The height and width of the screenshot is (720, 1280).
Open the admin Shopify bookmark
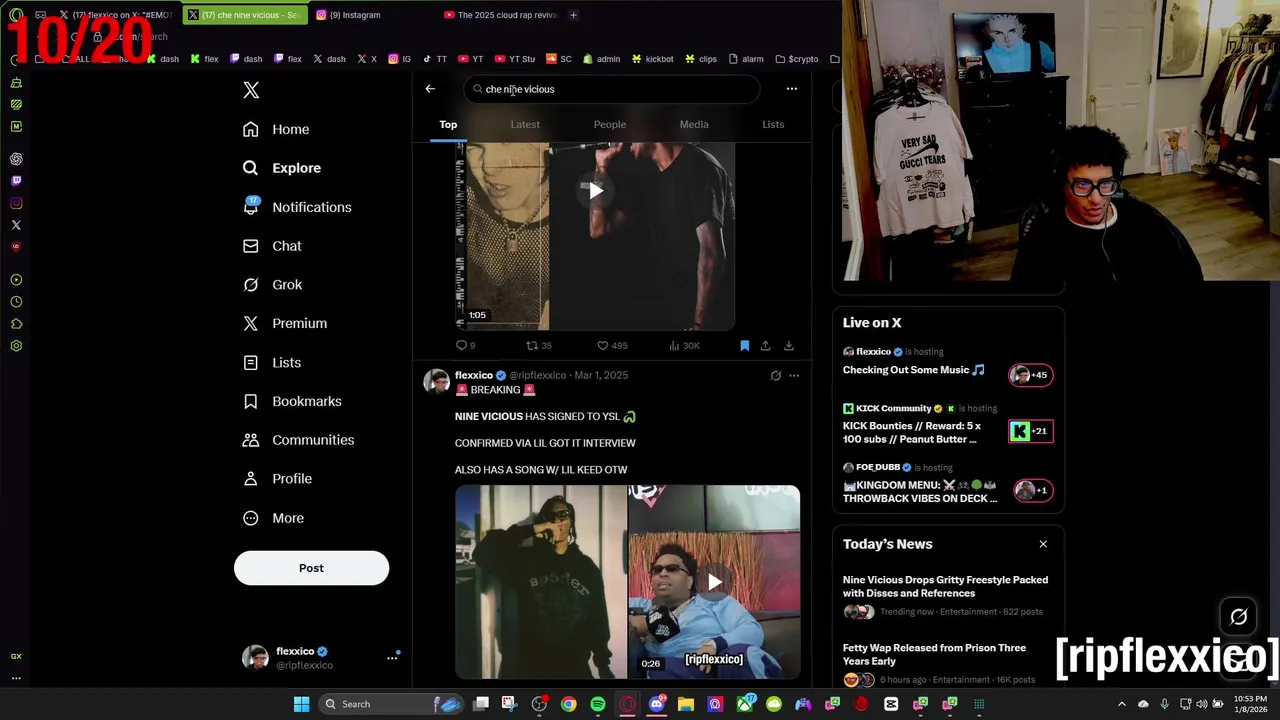pyautogui.click(x=601, y=59)
